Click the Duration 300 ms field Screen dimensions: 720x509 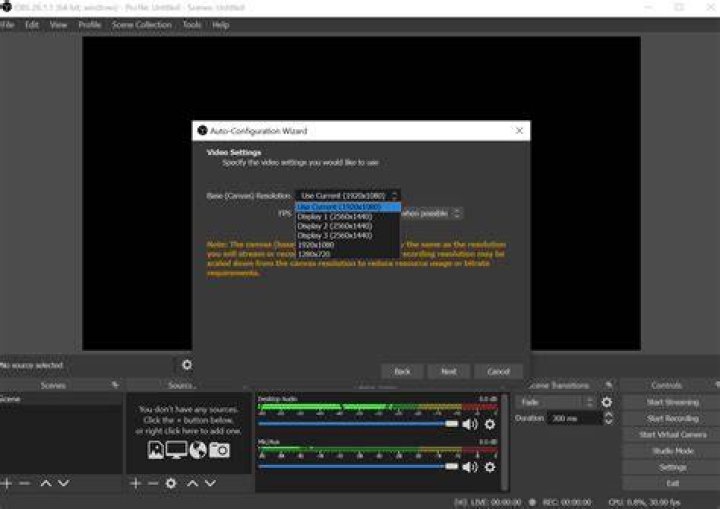[x=574, y=418]
